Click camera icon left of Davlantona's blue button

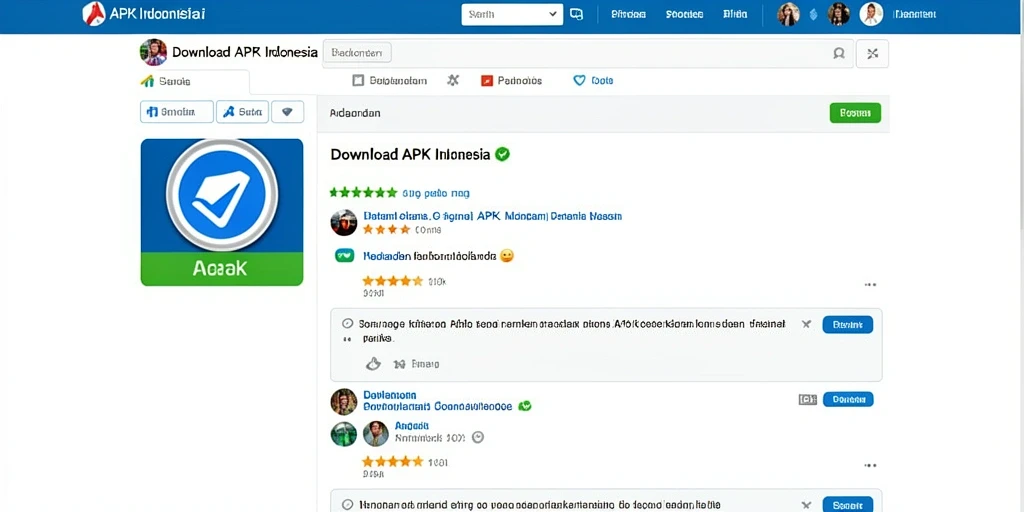click(808, 400)
